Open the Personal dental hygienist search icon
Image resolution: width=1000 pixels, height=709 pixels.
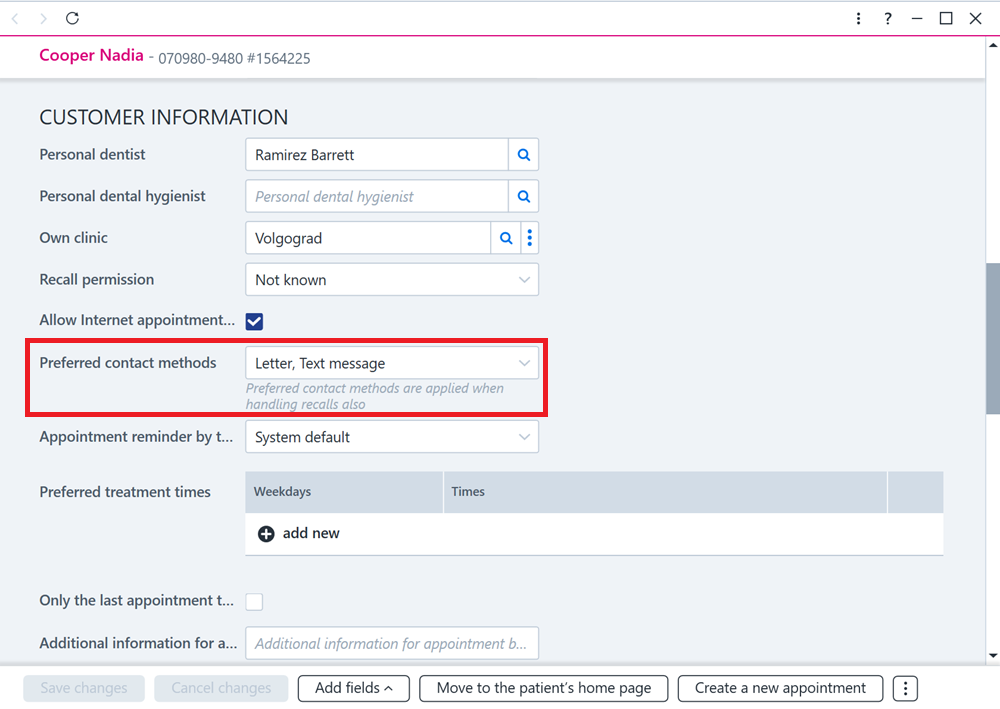pos(524,196)
